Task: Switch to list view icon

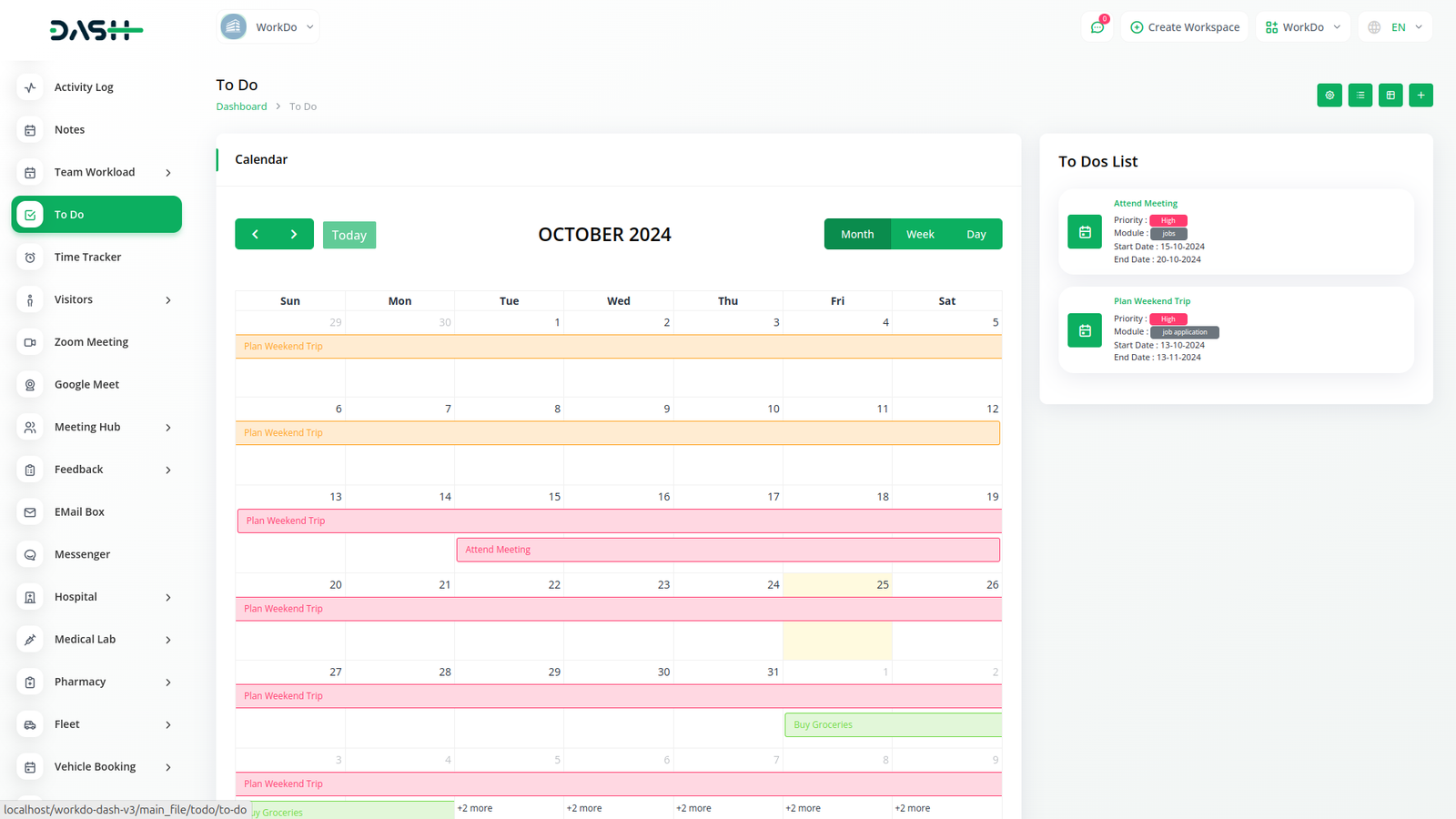Action: [1360, 96]
